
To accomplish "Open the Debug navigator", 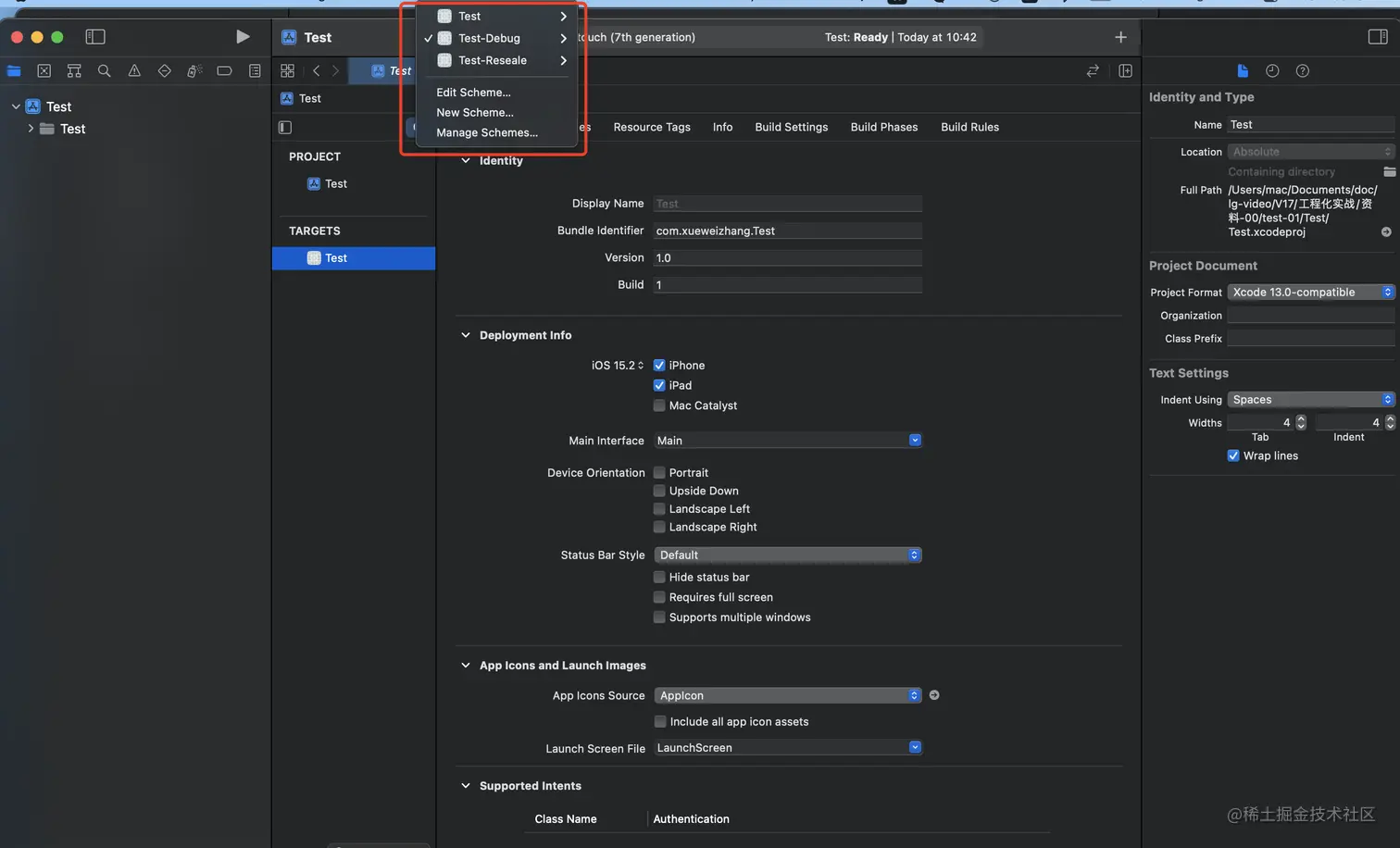I will 194,70.
